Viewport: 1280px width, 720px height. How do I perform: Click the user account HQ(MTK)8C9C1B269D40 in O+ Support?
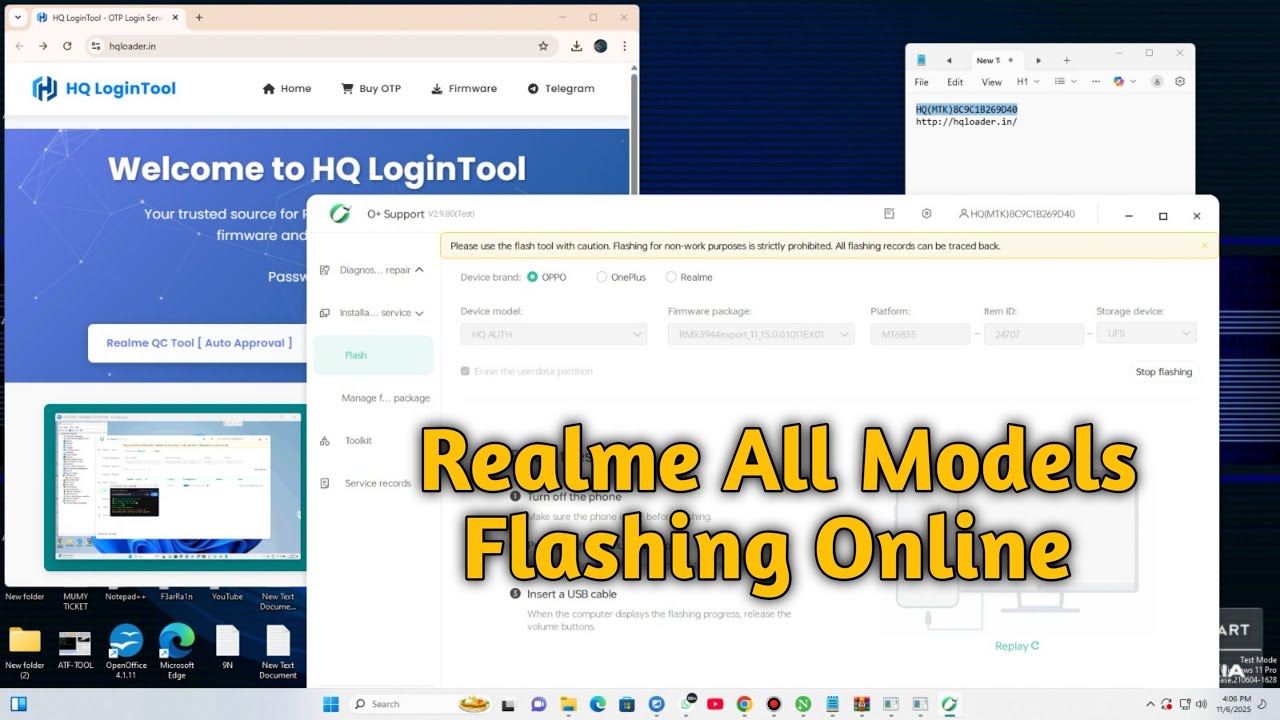click(x=1016, y=214)
